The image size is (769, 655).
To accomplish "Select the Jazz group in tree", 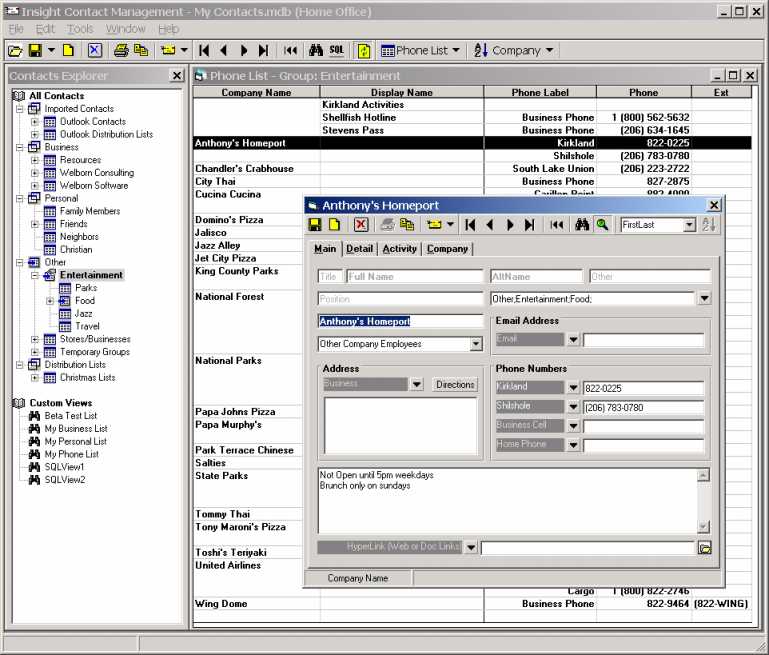I will [83, 313].
